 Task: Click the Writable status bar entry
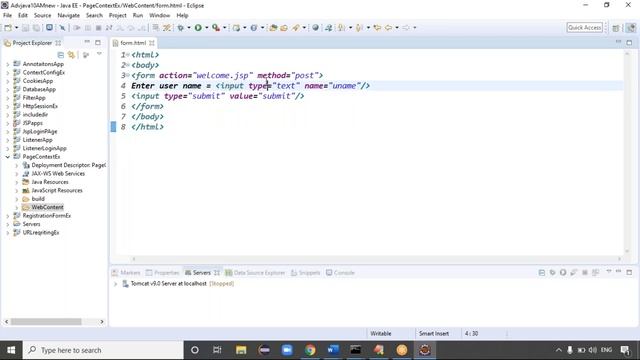381,333
